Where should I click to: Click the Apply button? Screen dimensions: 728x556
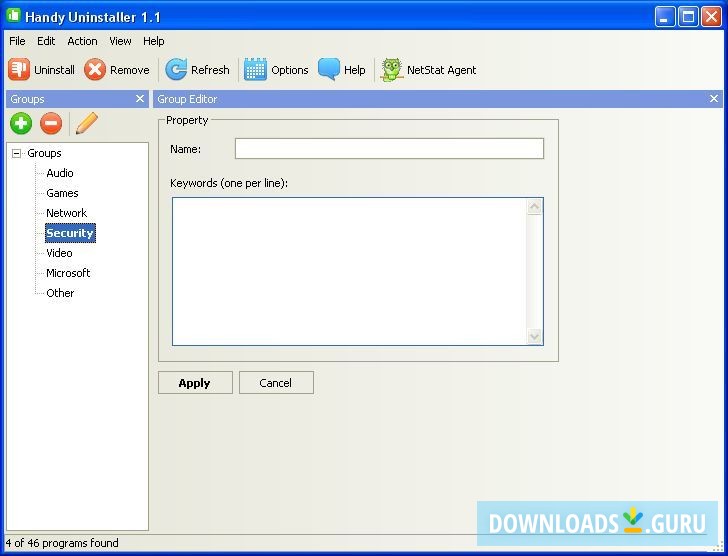(x=195, y=383)
